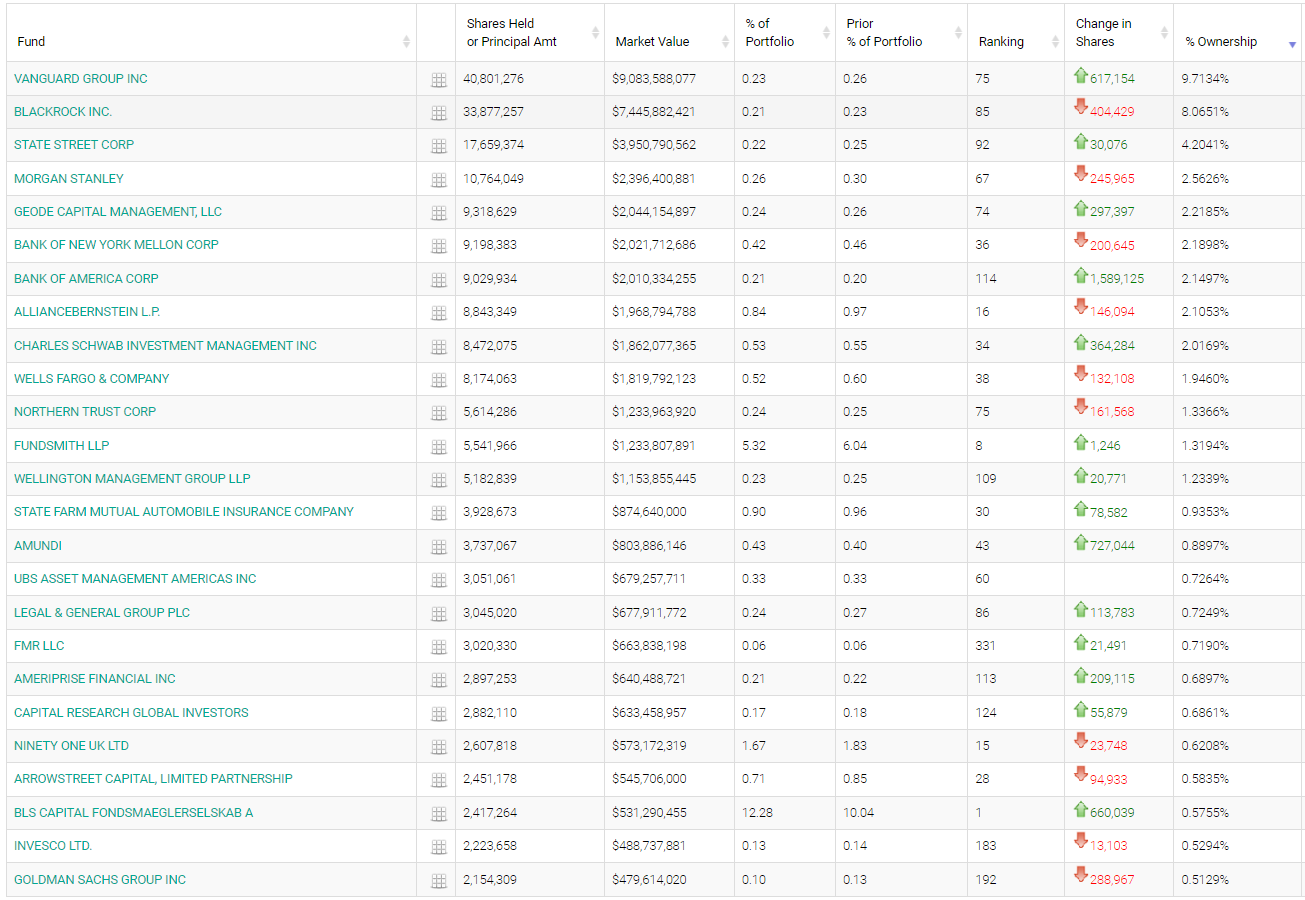Click table icon in Invesco Ltd. row

tap(438, 847)
